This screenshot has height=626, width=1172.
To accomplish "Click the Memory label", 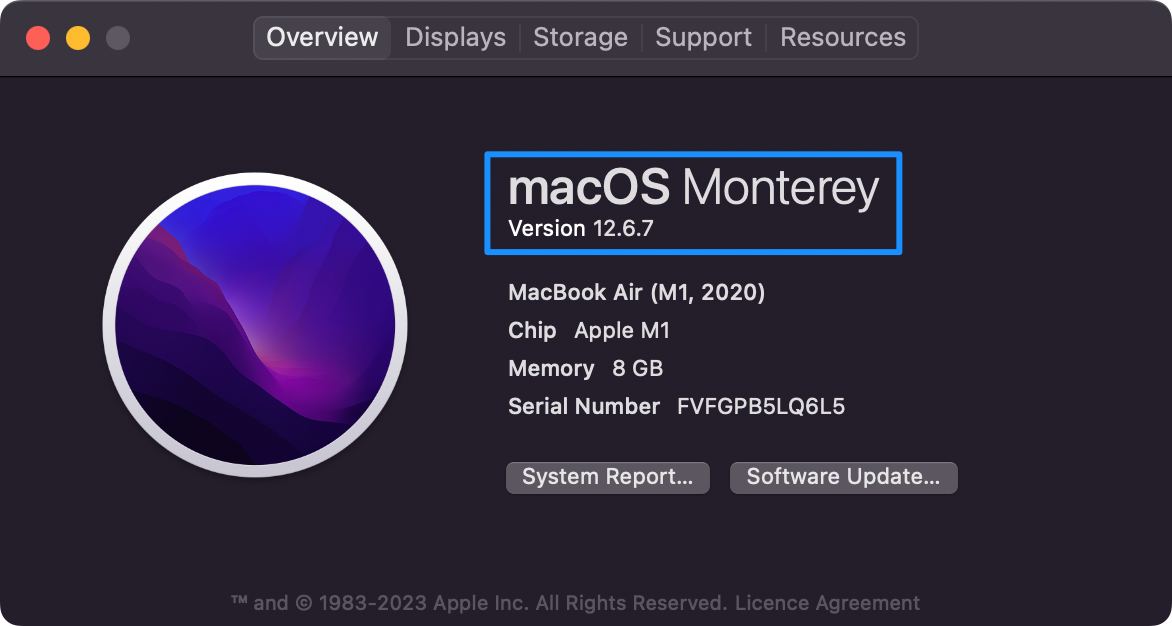I will click(x=551, y=368).
